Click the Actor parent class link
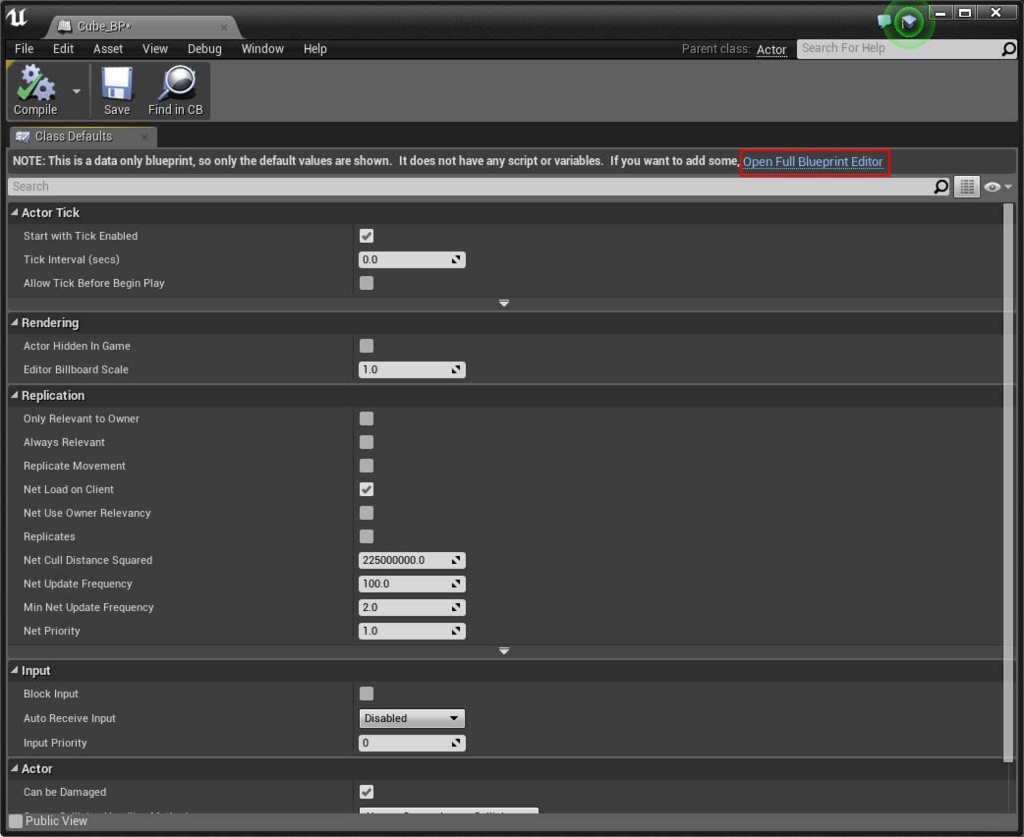1024x837 pixels. (x=771, y=50)
